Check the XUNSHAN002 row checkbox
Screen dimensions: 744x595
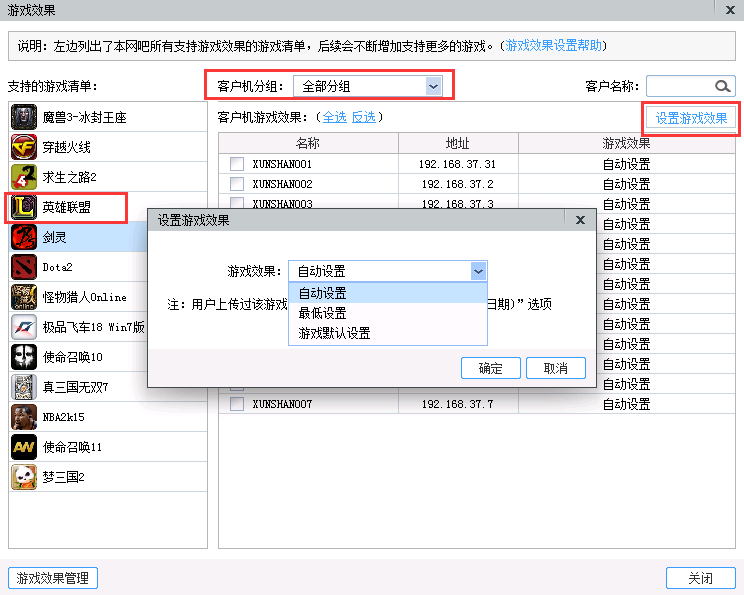[x=237, y=184]
